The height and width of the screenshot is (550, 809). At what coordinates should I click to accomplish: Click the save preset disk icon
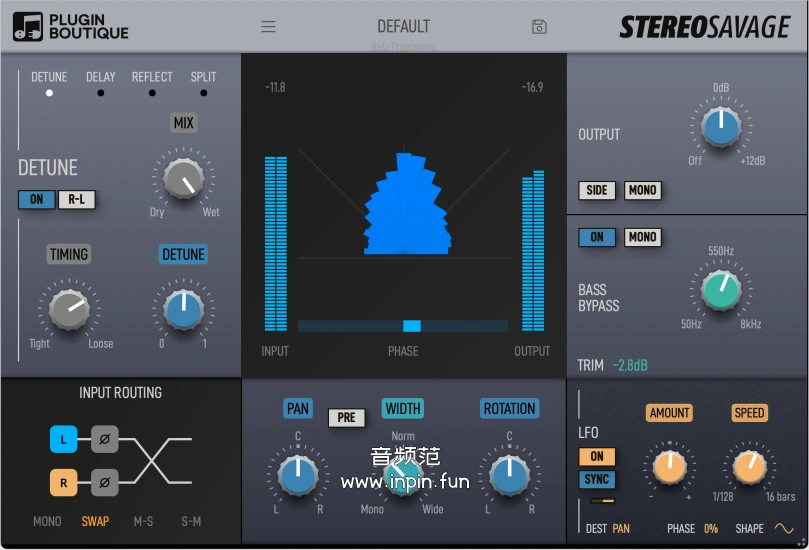(x=539, y=27)
